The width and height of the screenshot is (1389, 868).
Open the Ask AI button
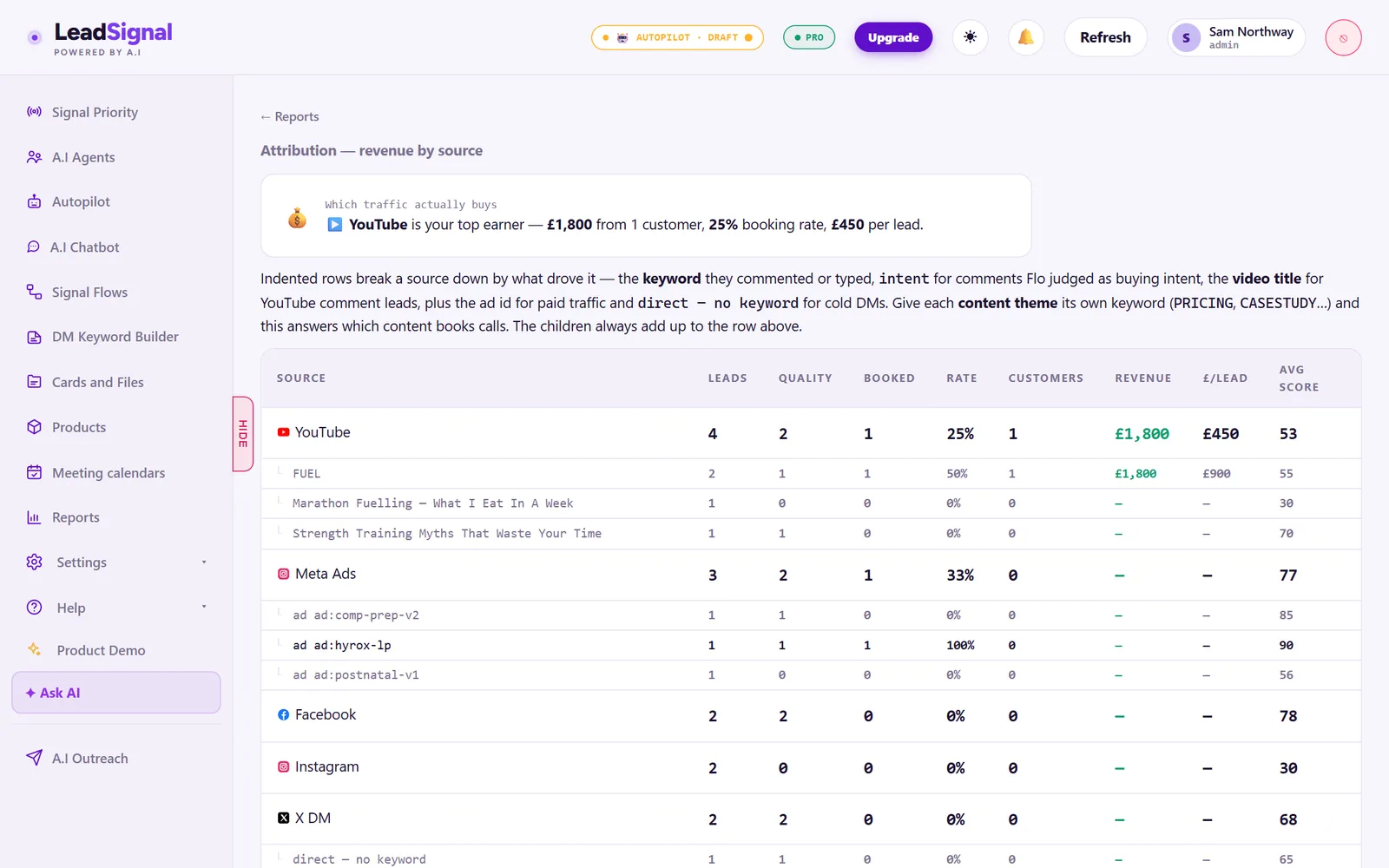[x=116, y=693]
